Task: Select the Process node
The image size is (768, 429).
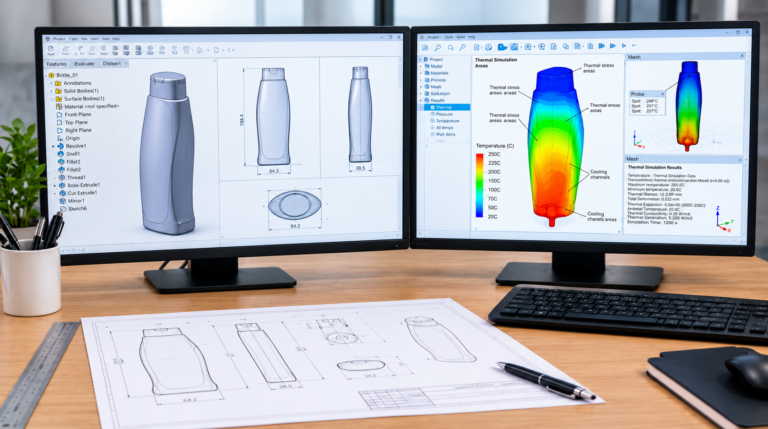Action: (x=435, y=80)
